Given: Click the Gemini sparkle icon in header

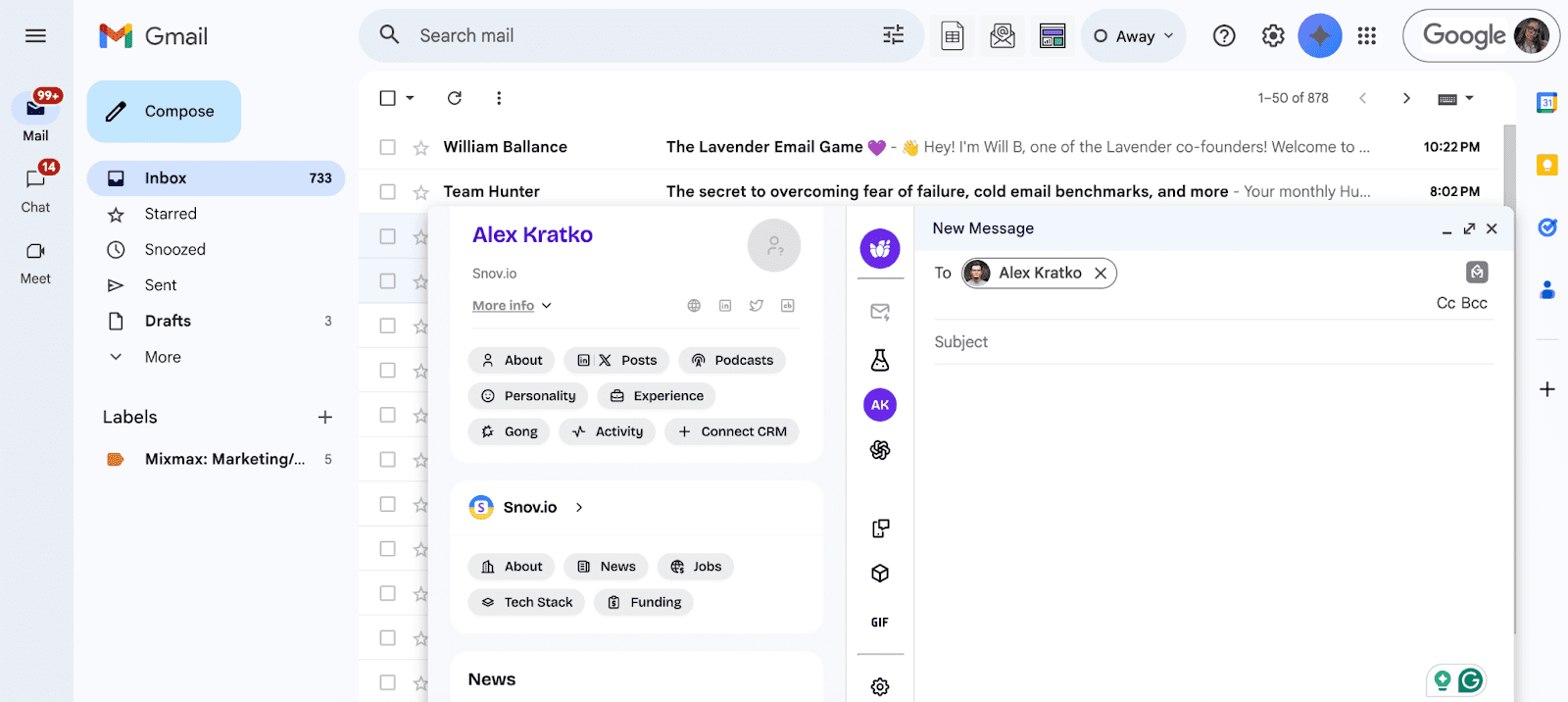Looking at the screenshot, I should click(1319, 36).
